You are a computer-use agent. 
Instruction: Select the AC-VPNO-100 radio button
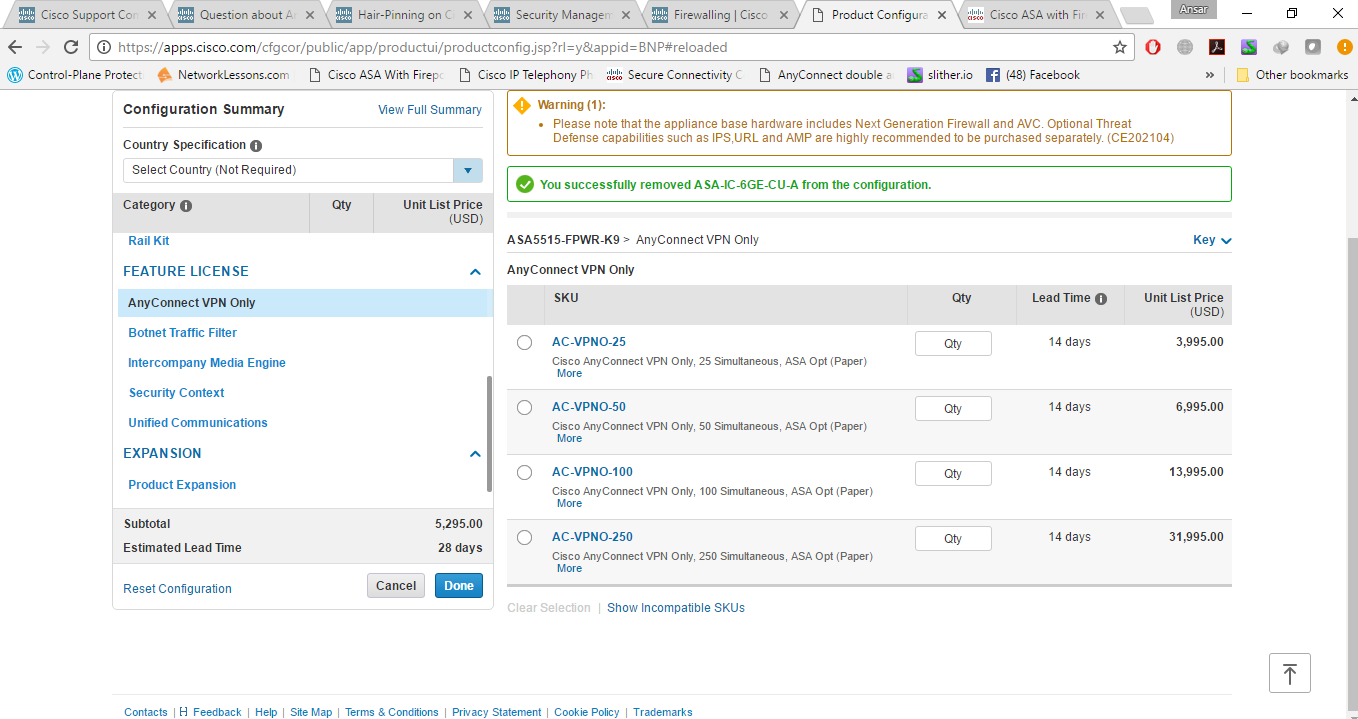[525, 472]
